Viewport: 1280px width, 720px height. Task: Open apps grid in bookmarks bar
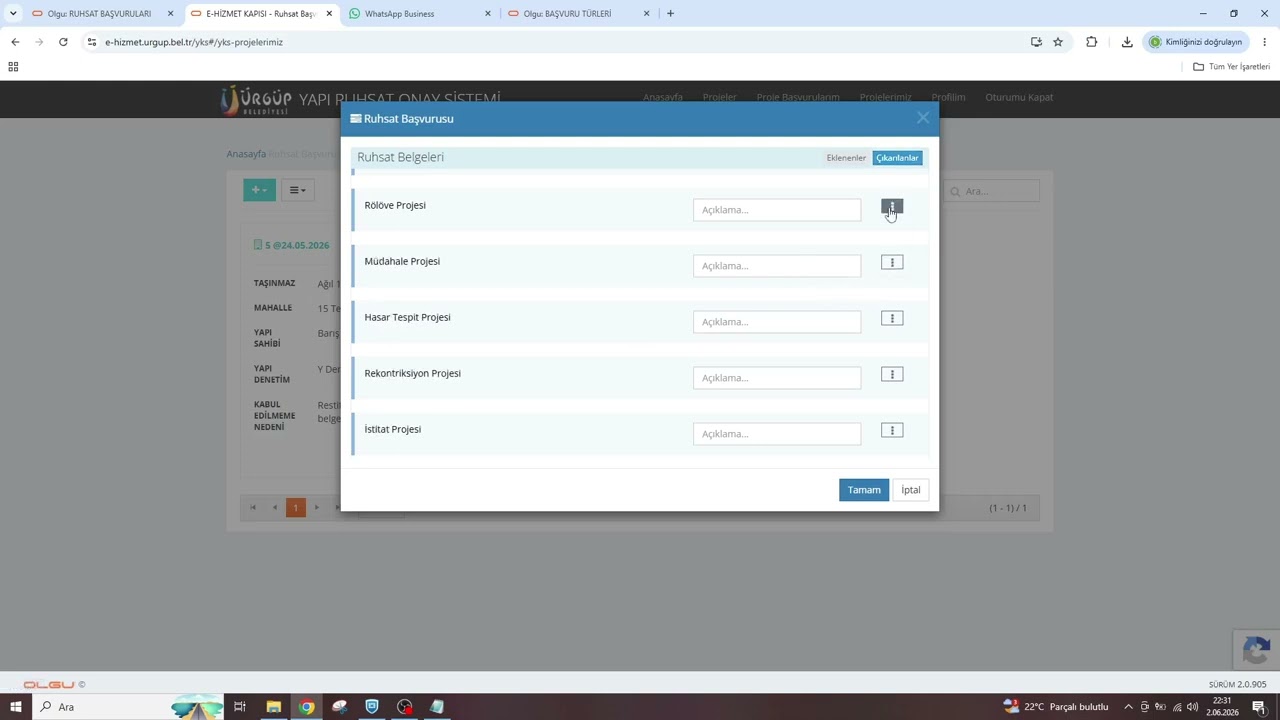13,67
